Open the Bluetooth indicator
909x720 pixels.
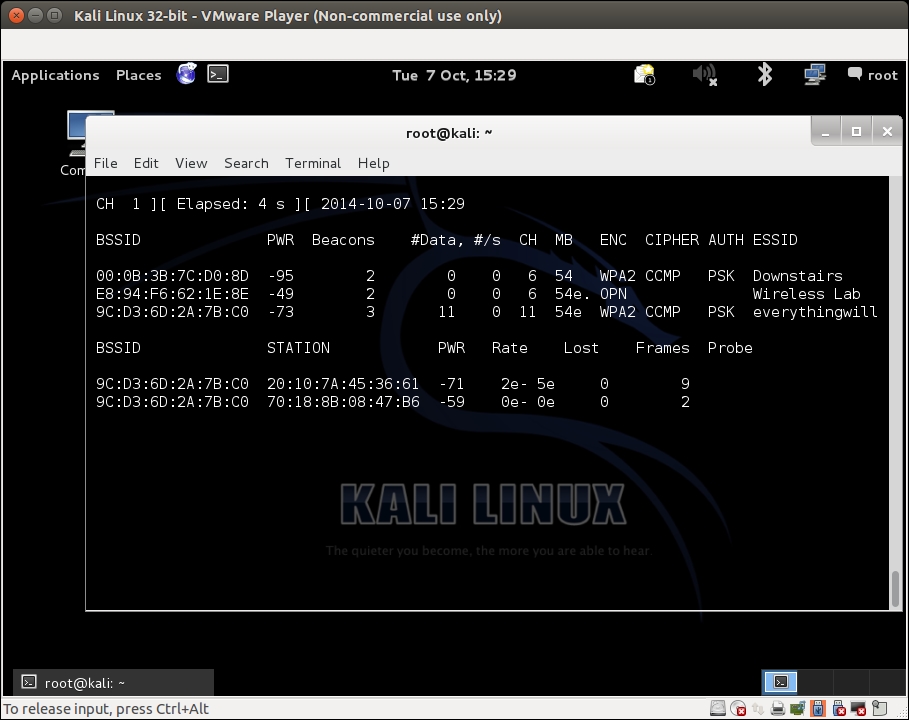(x=765, y=75)
